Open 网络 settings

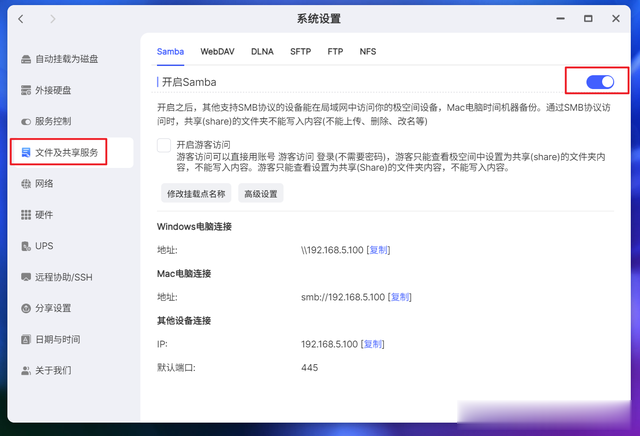coord(44,184)
